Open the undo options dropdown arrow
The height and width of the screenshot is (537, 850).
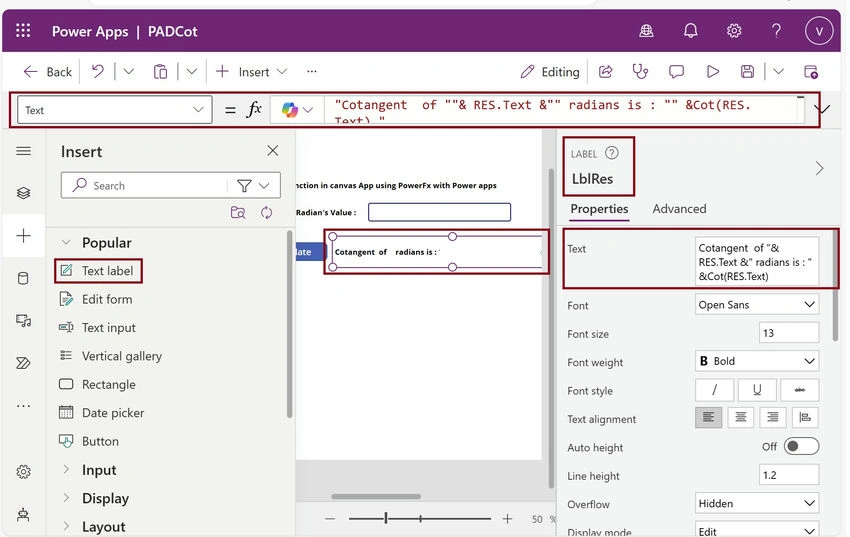pyautogui.click(x=128, y=72)
